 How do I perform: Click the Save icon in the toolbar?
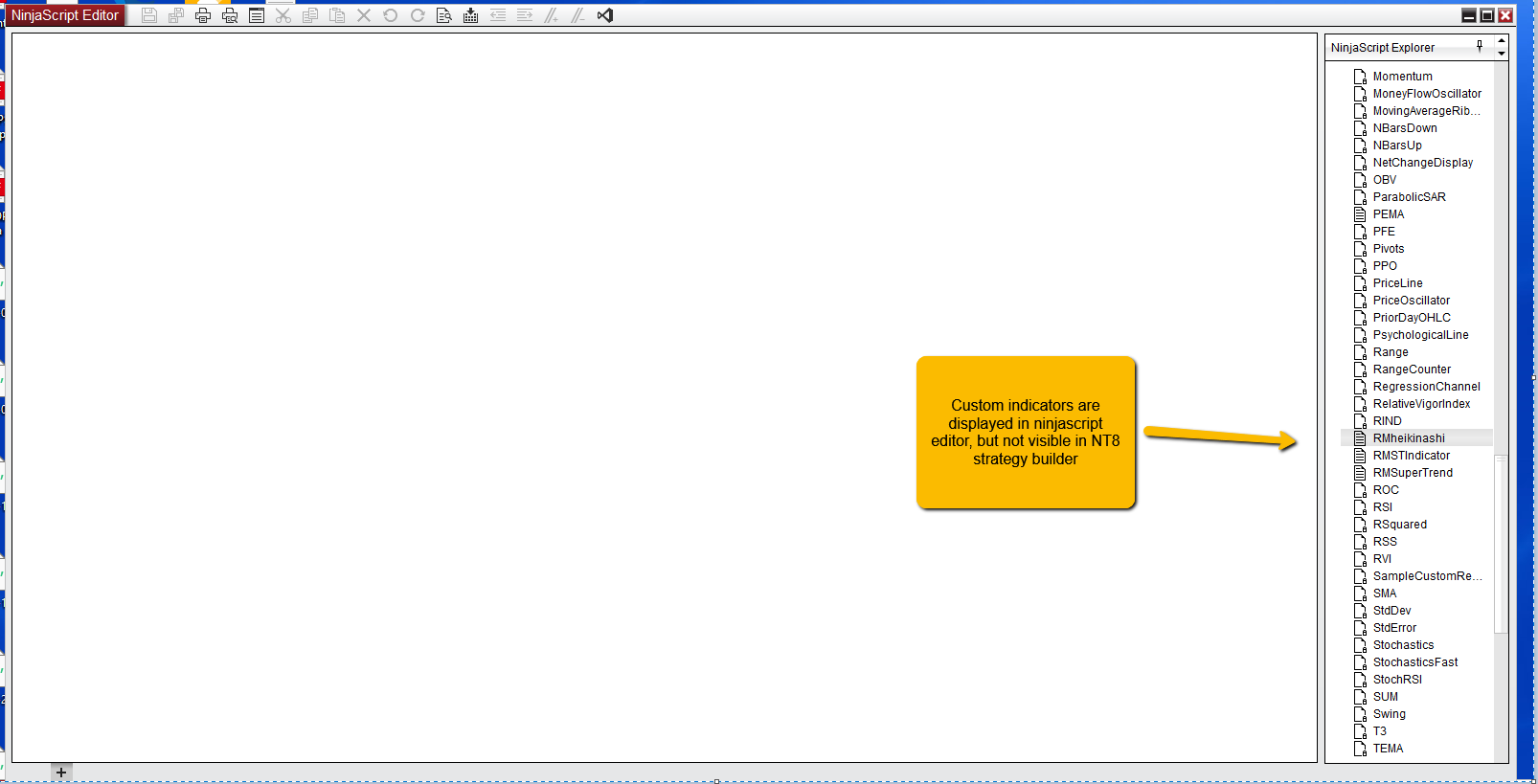(149, 15)
